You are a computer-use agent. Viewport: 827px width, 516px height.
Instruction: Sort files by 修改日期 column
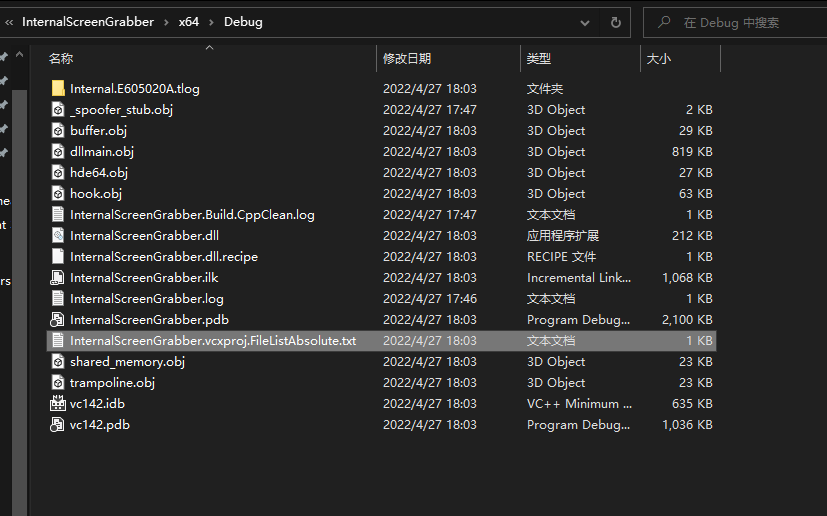pos(407,59)
